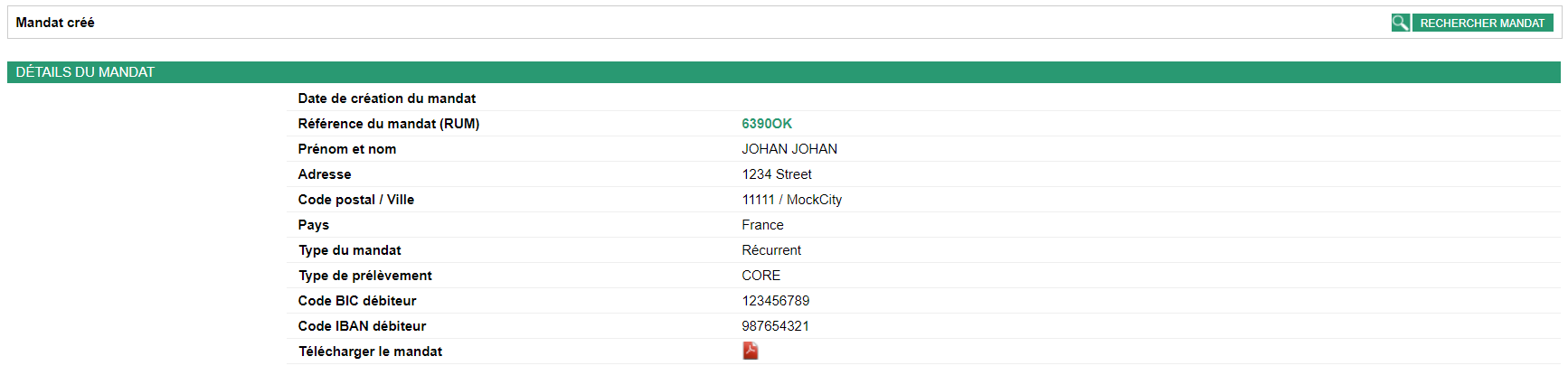The image size is (1568, 375).
Task: Click the name value JOHAN JOHAN
Action: 789,149
